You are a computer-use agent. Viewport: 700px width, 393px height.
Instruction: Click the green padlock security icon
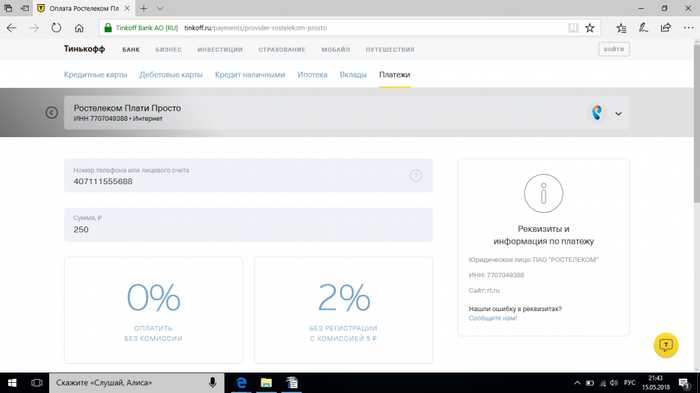click(x=108, y=28)
